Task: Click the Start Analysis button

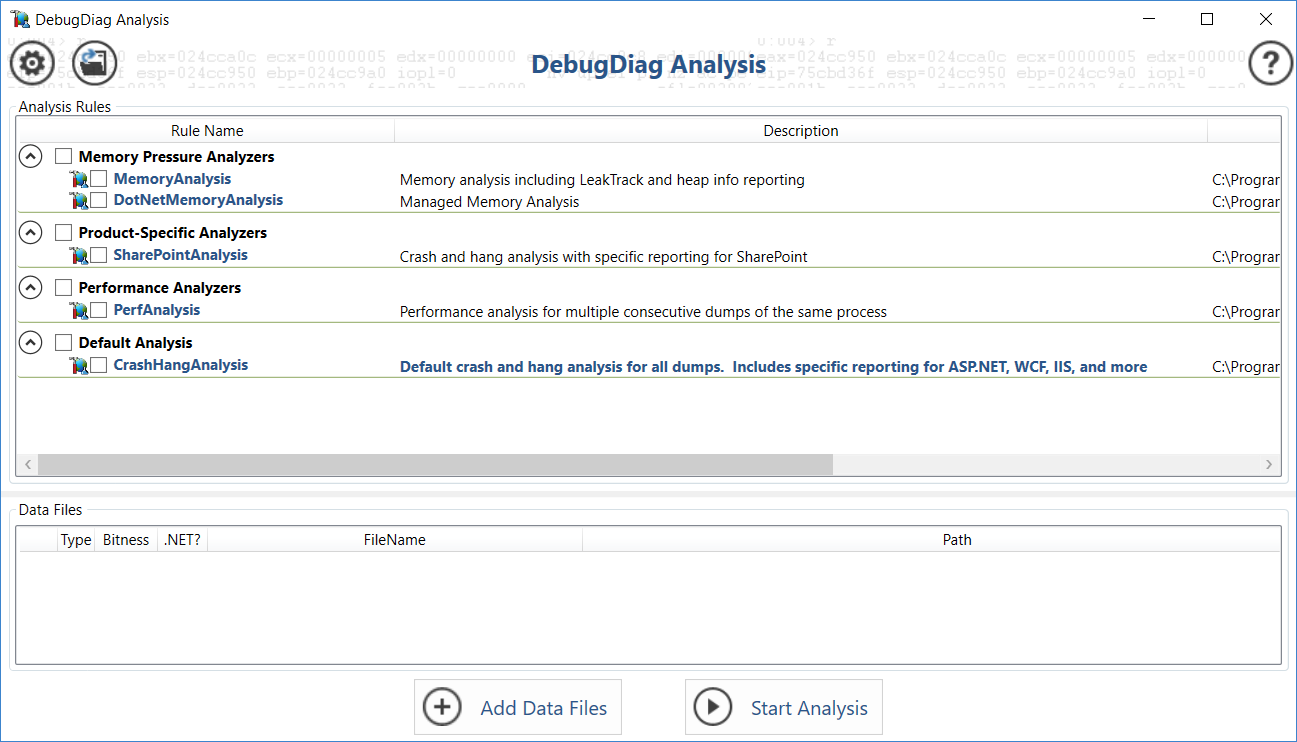Action: click(784, 707)
